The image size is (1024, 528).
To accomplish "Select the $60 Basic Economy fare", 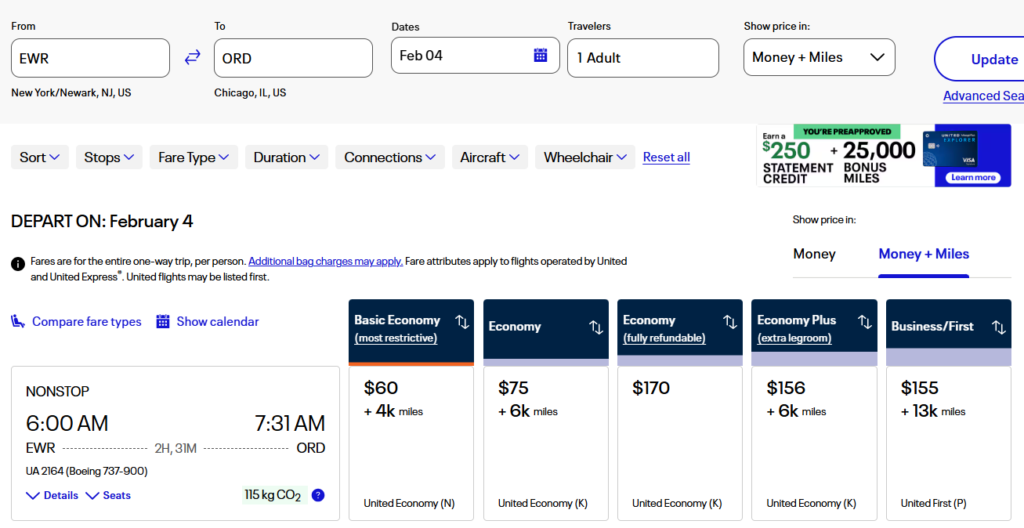I will pos(411,444).
